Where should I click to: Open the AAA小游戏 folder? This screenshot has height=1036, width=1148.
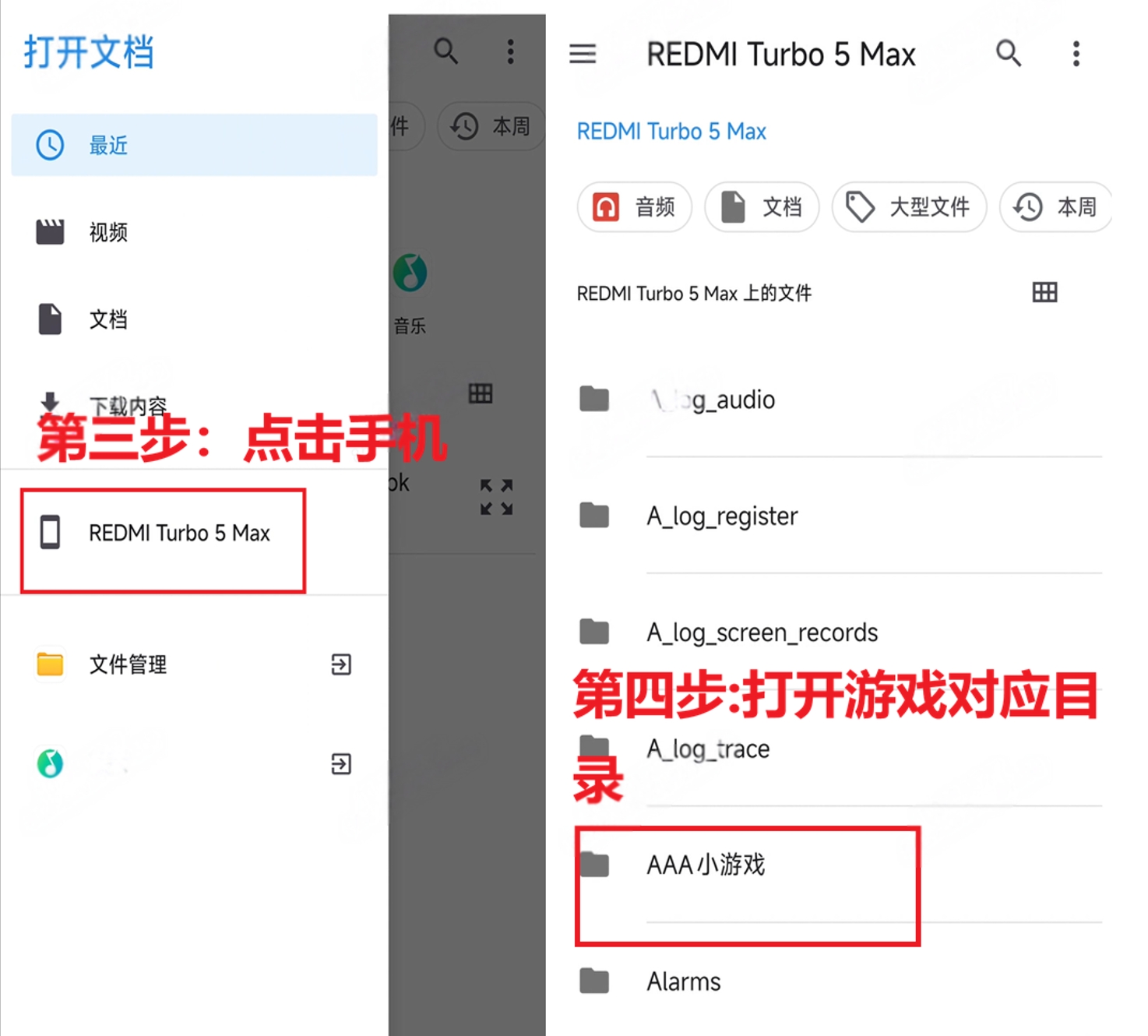point(706,865)
